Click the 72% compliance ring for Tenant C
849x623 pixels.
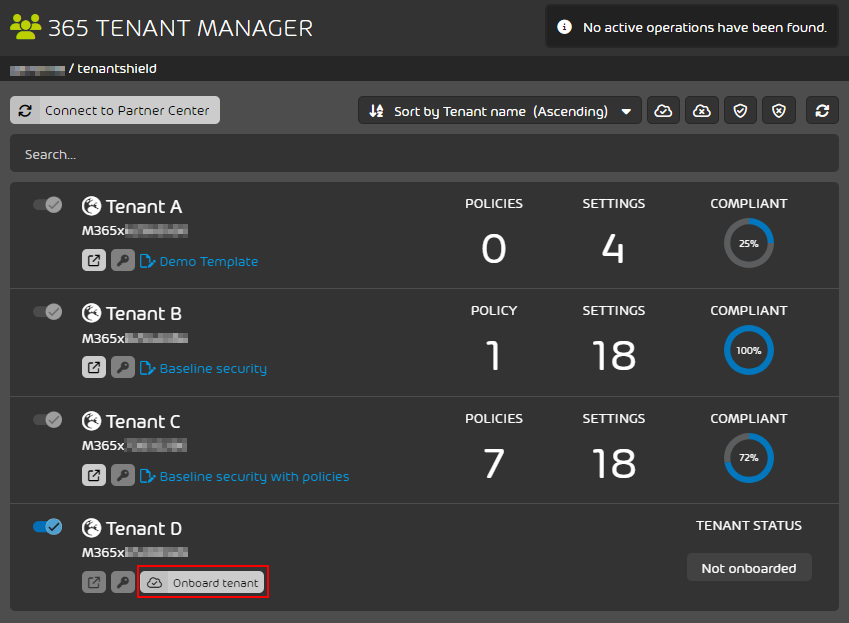749,457
